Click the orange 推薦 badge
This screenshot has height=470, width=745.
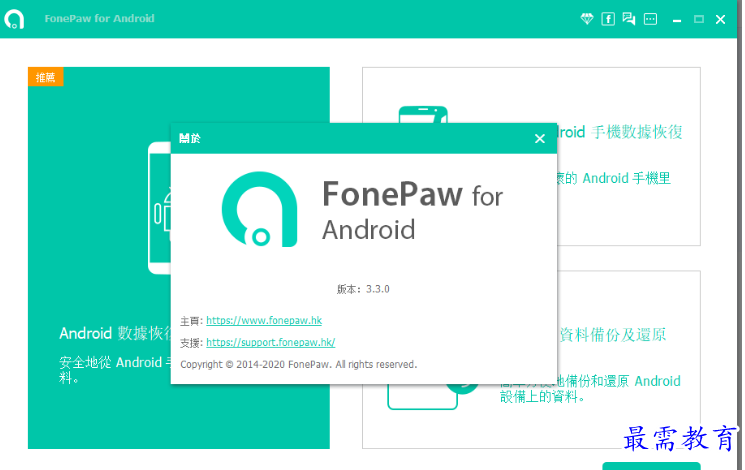(46, 77)
